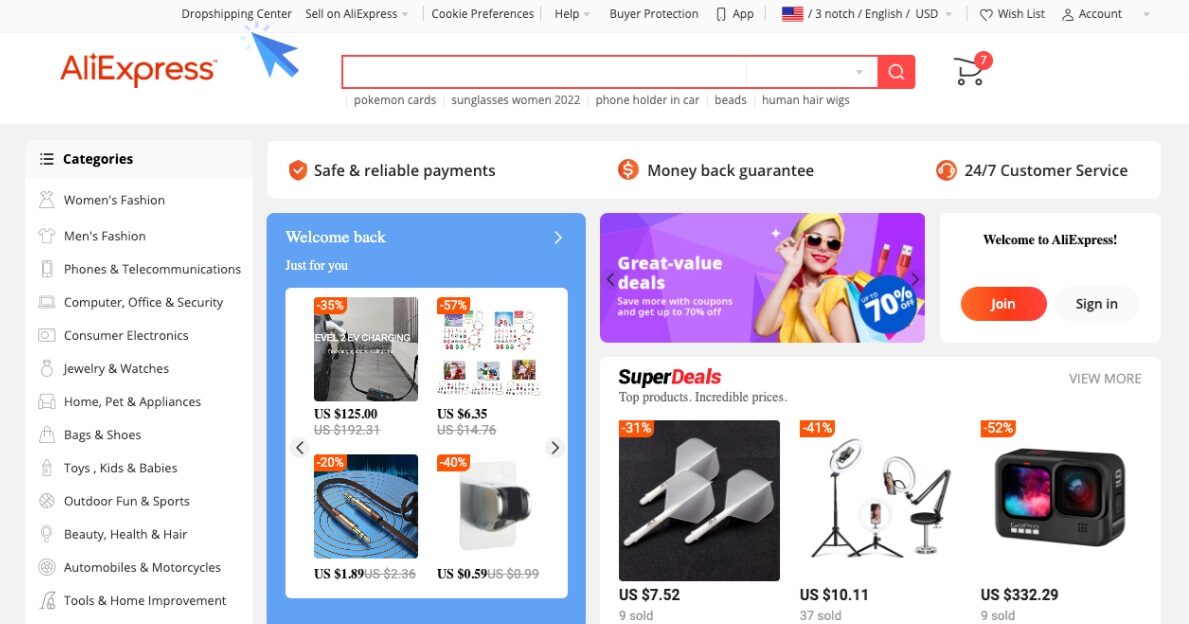The height and width of the screenshot is (624, 1189).
Task: Click inside the search input field
Action: click(544, 72)
